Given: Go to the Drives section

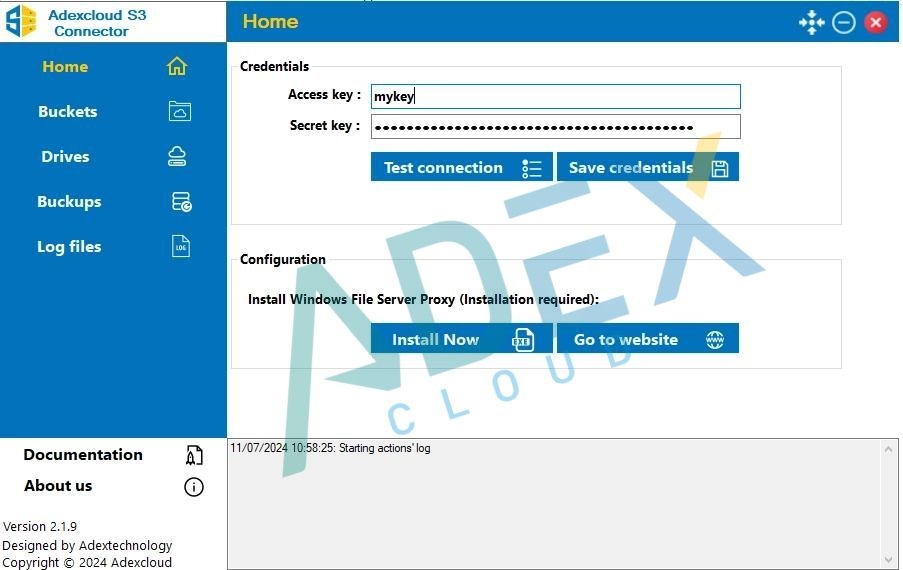Looking at the screenshot, I should [x=65, y=157].
